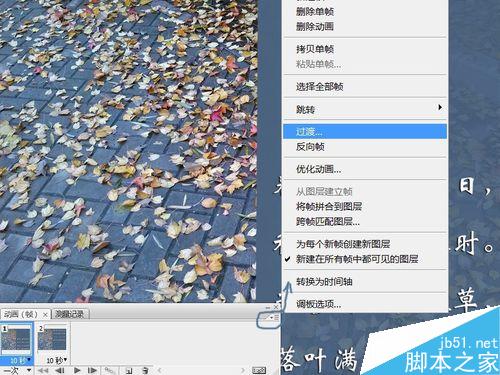The height and width of the screenshot is (375, 500).
Task: Select next frame button
Action: click(92, 370)
